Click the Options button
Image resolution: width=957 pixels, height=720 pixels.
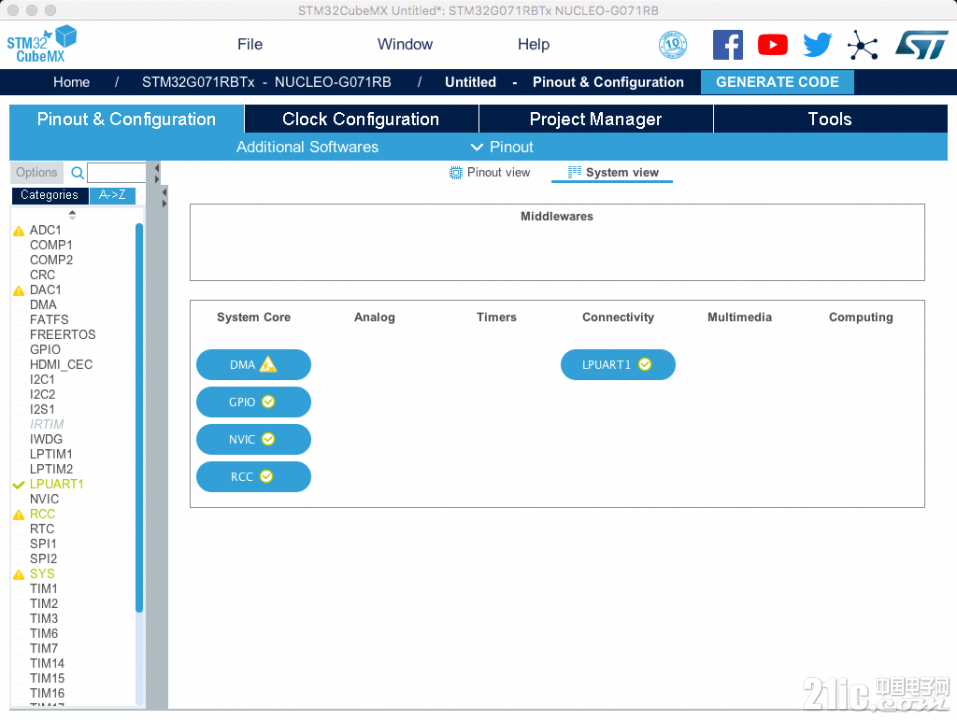coord(37,173)
